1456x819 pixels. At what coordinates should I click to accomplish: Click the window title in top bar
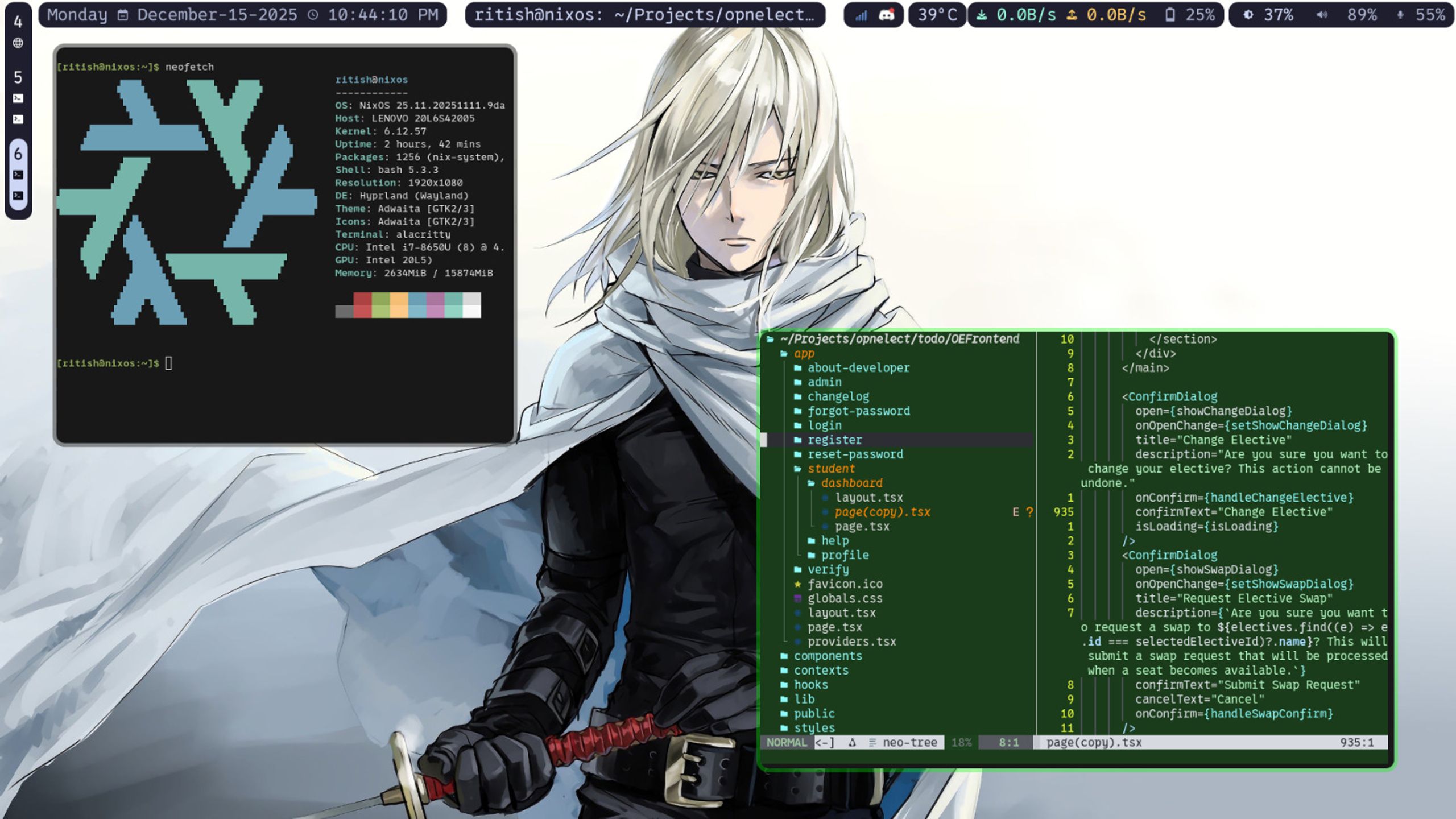pyautogui.click(x=644, y=15)
